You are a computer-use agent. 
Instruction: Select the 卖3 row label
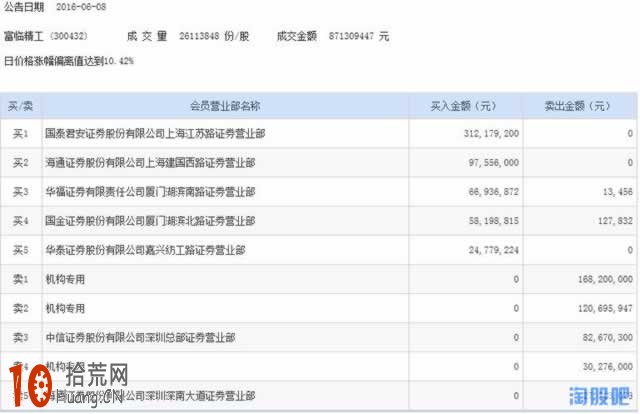(20, 338)
